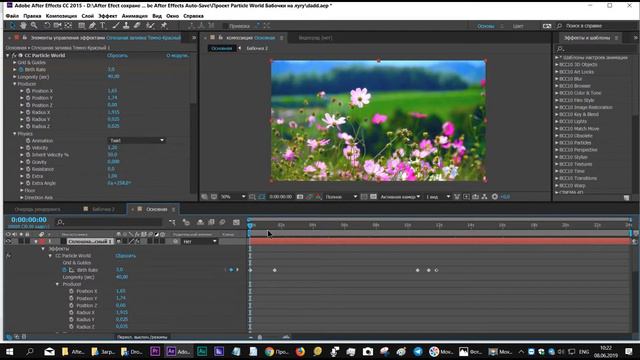Take snapshot camera icon in viewer

300,197
